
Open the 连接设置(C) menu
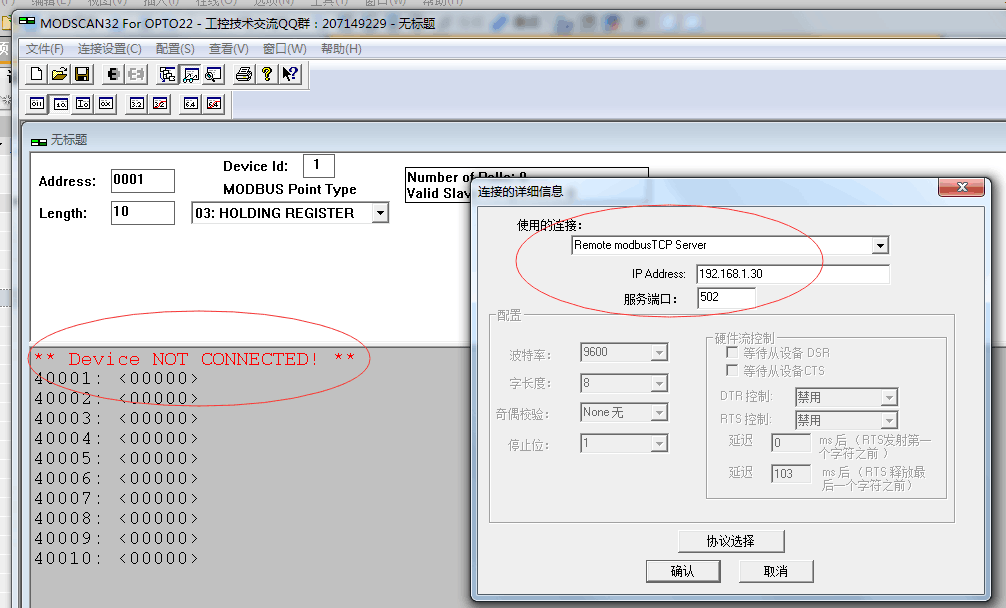(109, 49)
